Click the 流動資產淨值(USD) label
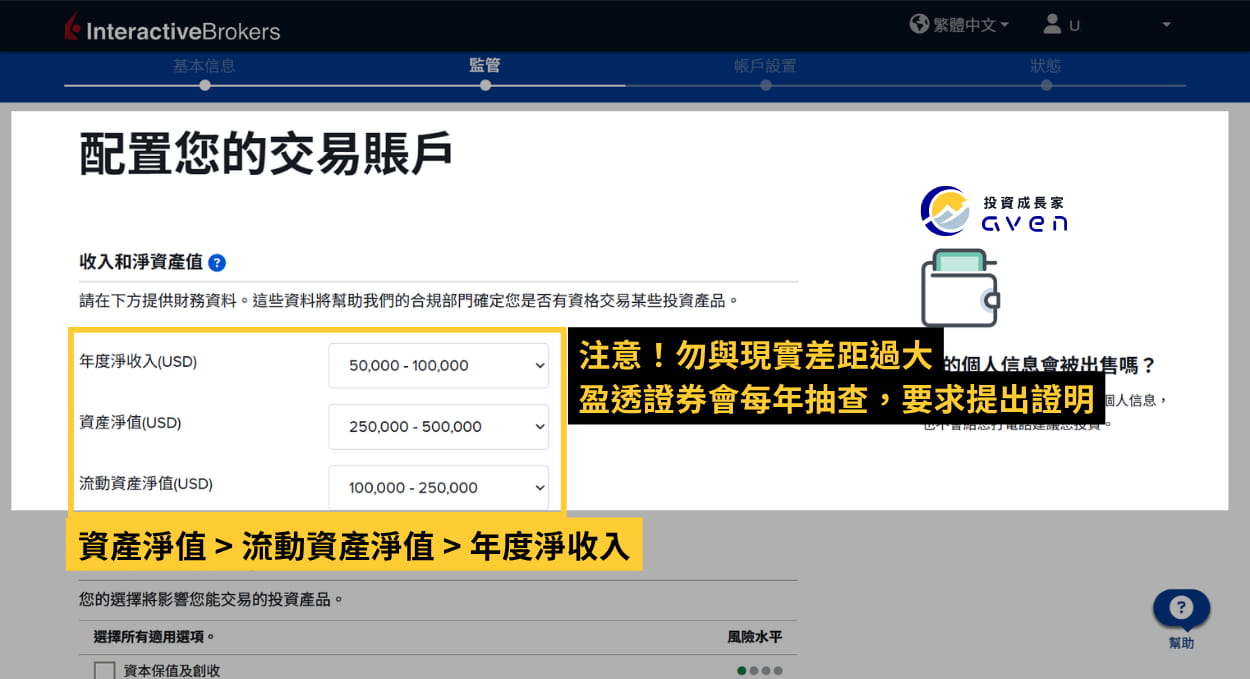1250x679 pixels. (146, 483)
